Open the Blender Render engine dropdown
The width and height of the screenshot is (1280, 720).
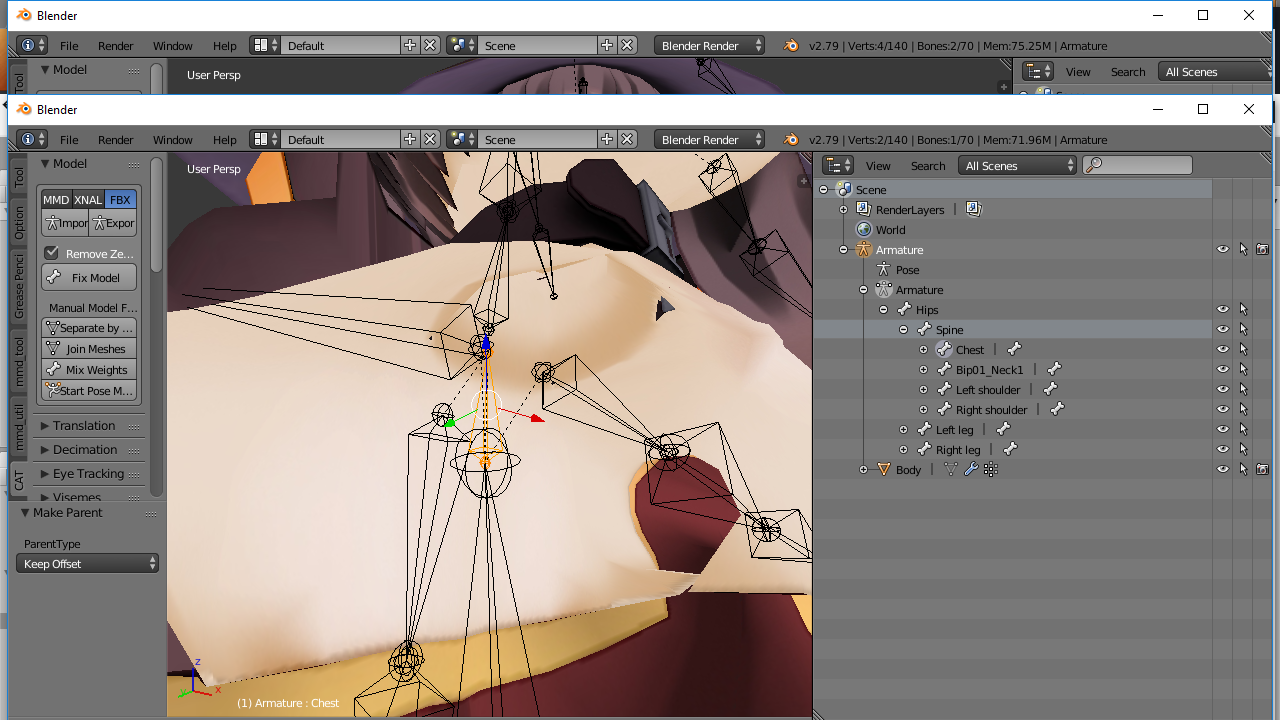[710, 140]
